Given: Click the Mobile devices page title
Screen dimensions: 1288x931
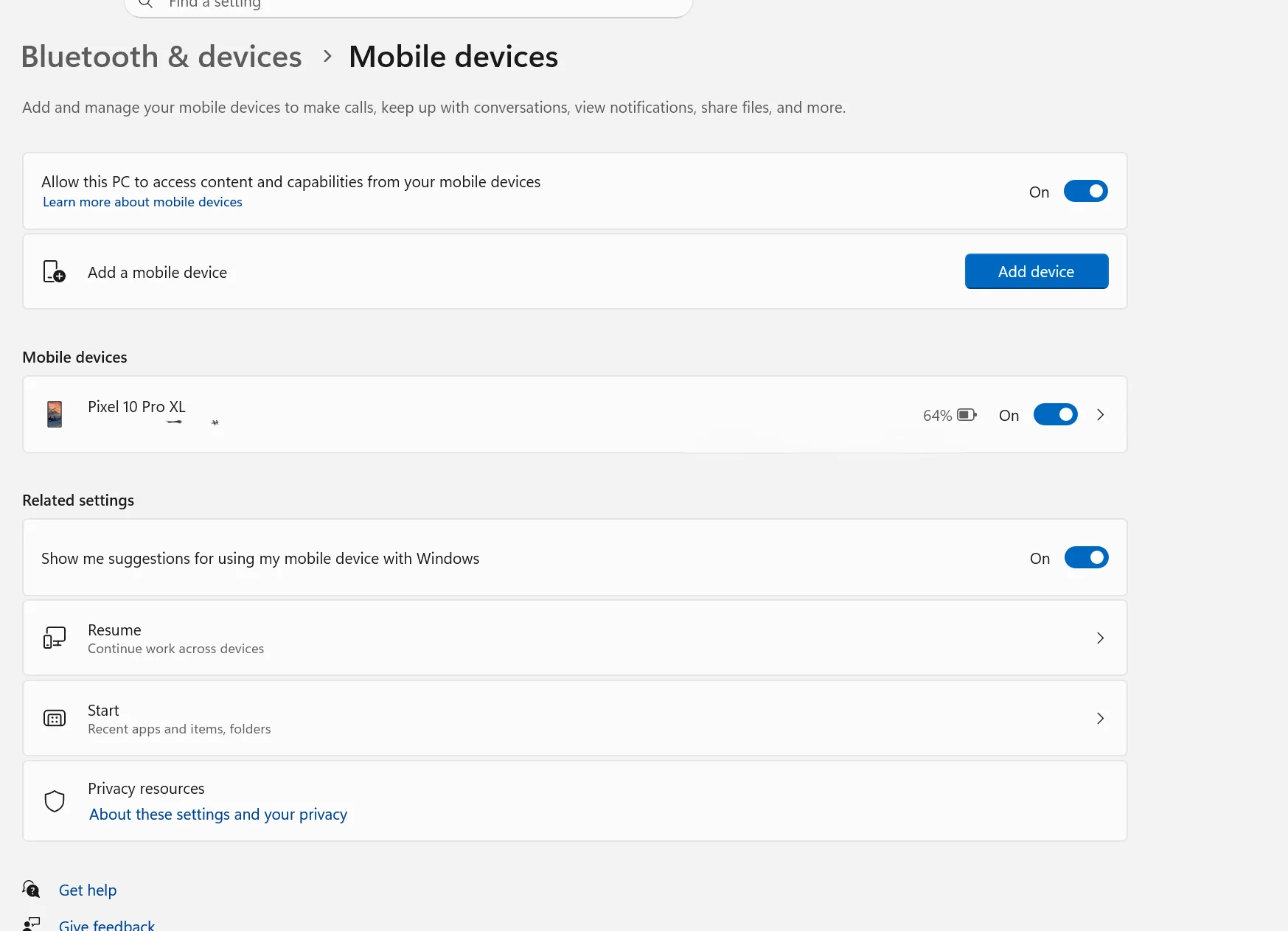Looking at the screenshot, I should (453, 57).
